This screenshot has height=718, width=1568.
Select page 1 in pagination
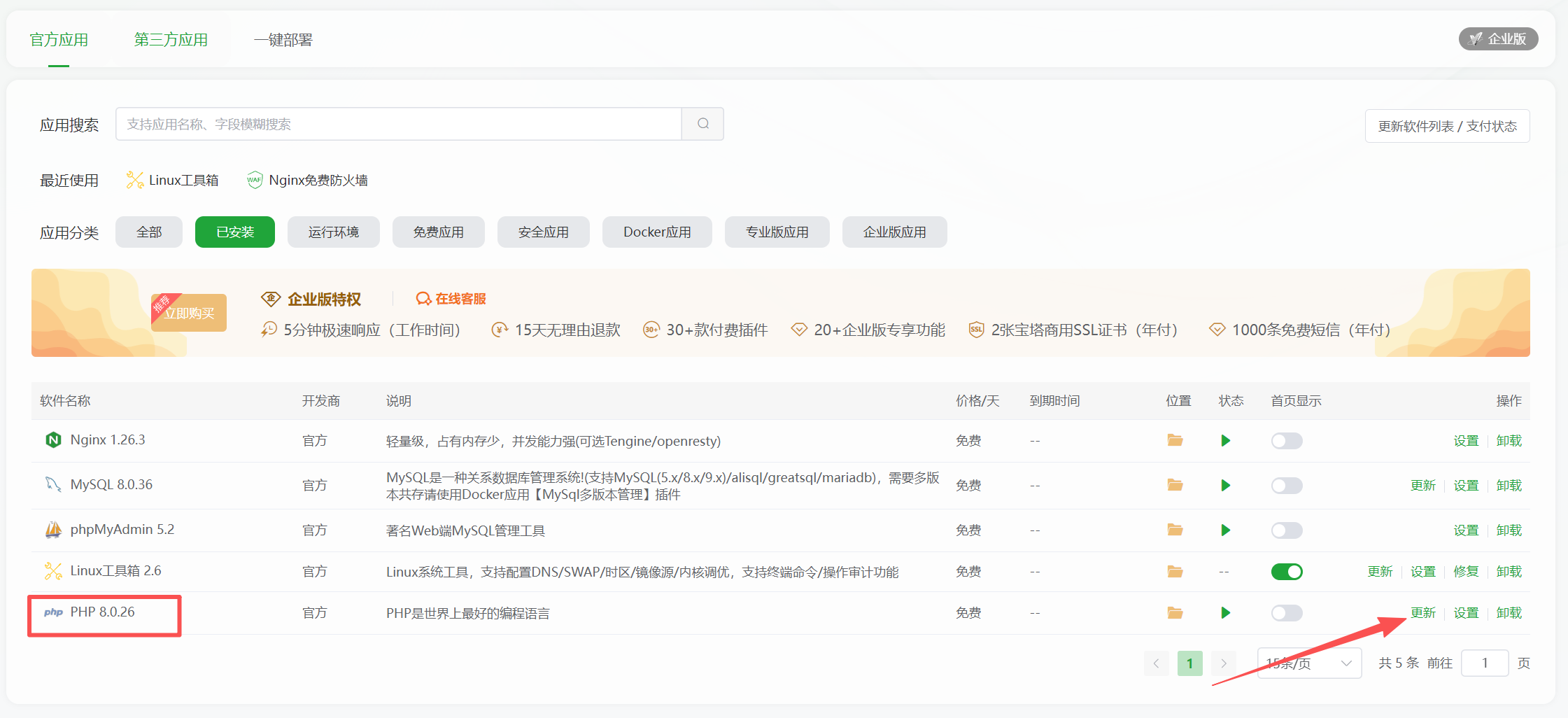tap(1189, 663)
